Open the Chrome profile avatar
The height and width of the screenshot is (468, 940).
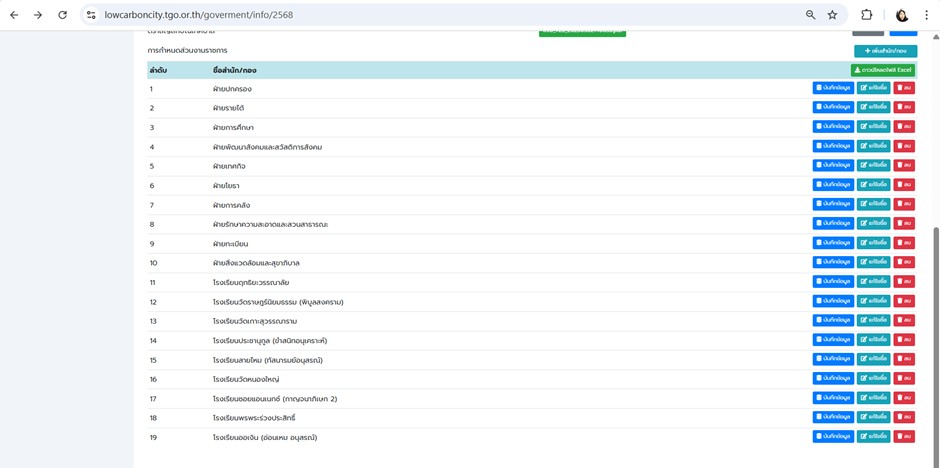[902, 15]
